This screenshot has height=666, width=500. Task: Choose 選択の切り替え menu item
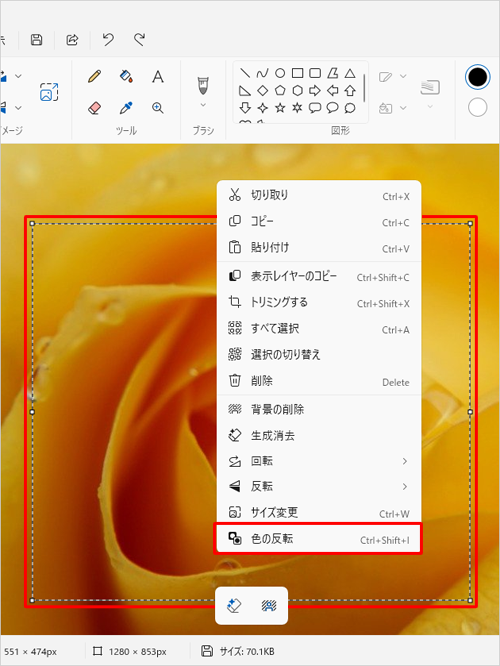319,355
